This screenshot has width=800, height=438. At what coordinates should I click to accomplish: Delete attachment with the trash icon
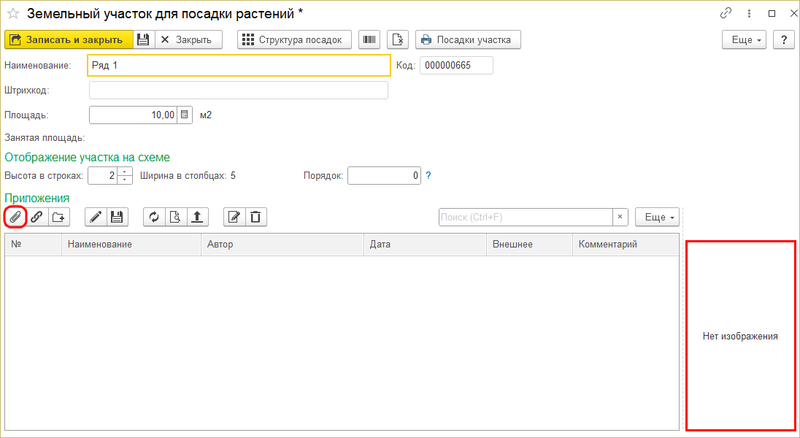click(x=256, y=217)
